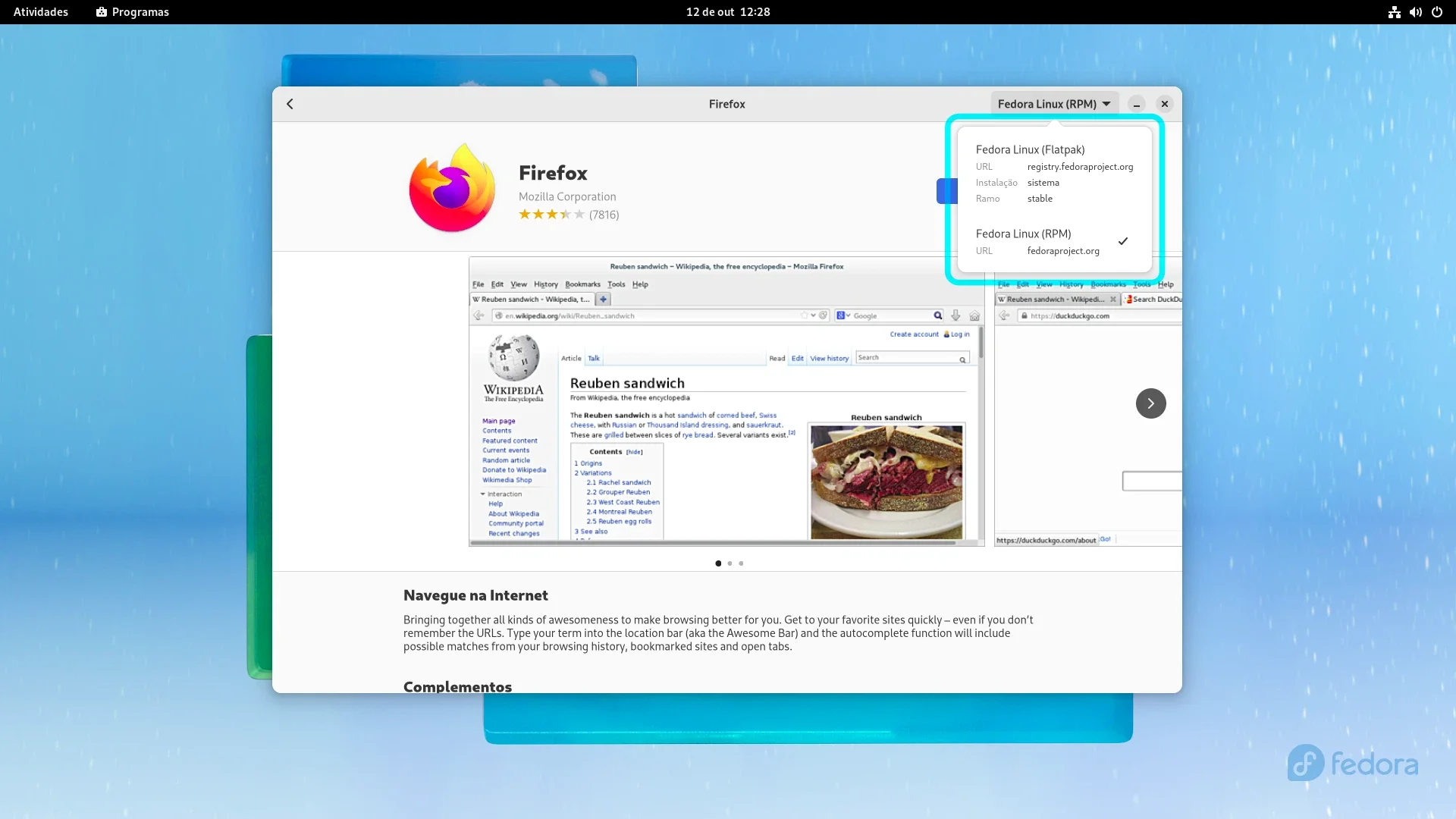Click the 'sistema' Instalação value
Image resolution: width=1456 pixels, height=819 pixels.
click(x=1043, y=183)
